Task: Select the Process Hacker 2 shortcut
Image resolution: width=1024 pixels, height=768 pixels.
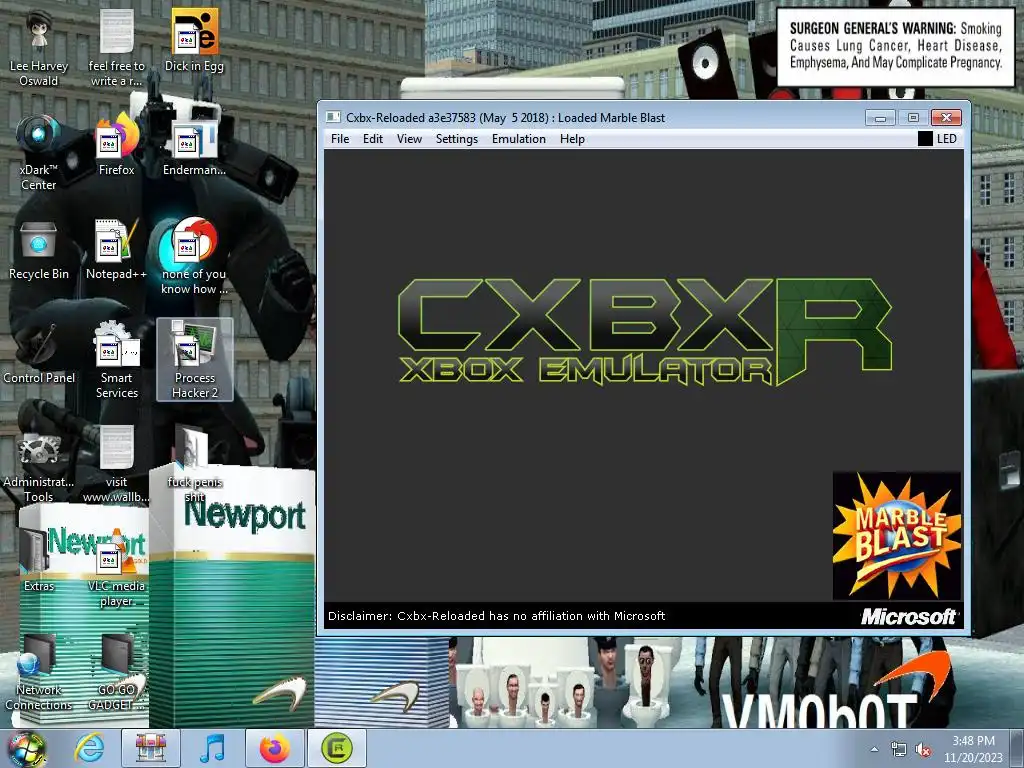Action: pyautogui.click(x=195, y=360)
